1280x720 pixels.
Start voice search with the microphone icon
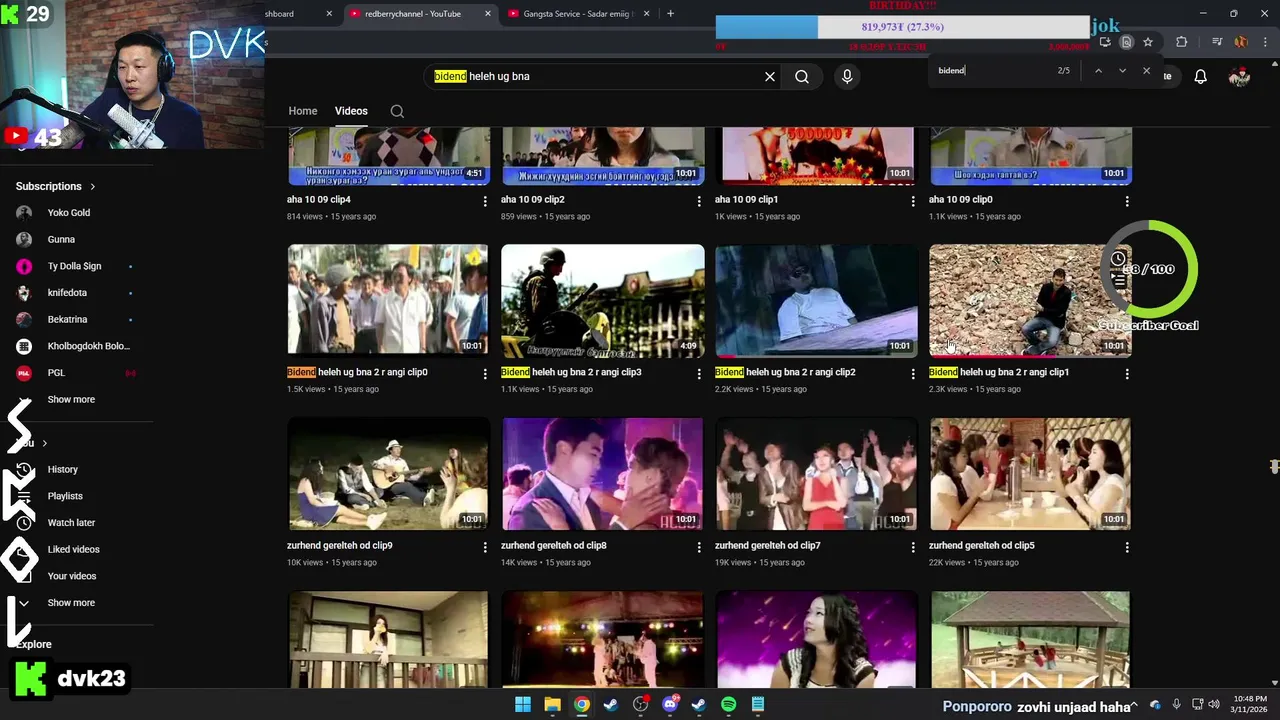click(x=847, y=76)
